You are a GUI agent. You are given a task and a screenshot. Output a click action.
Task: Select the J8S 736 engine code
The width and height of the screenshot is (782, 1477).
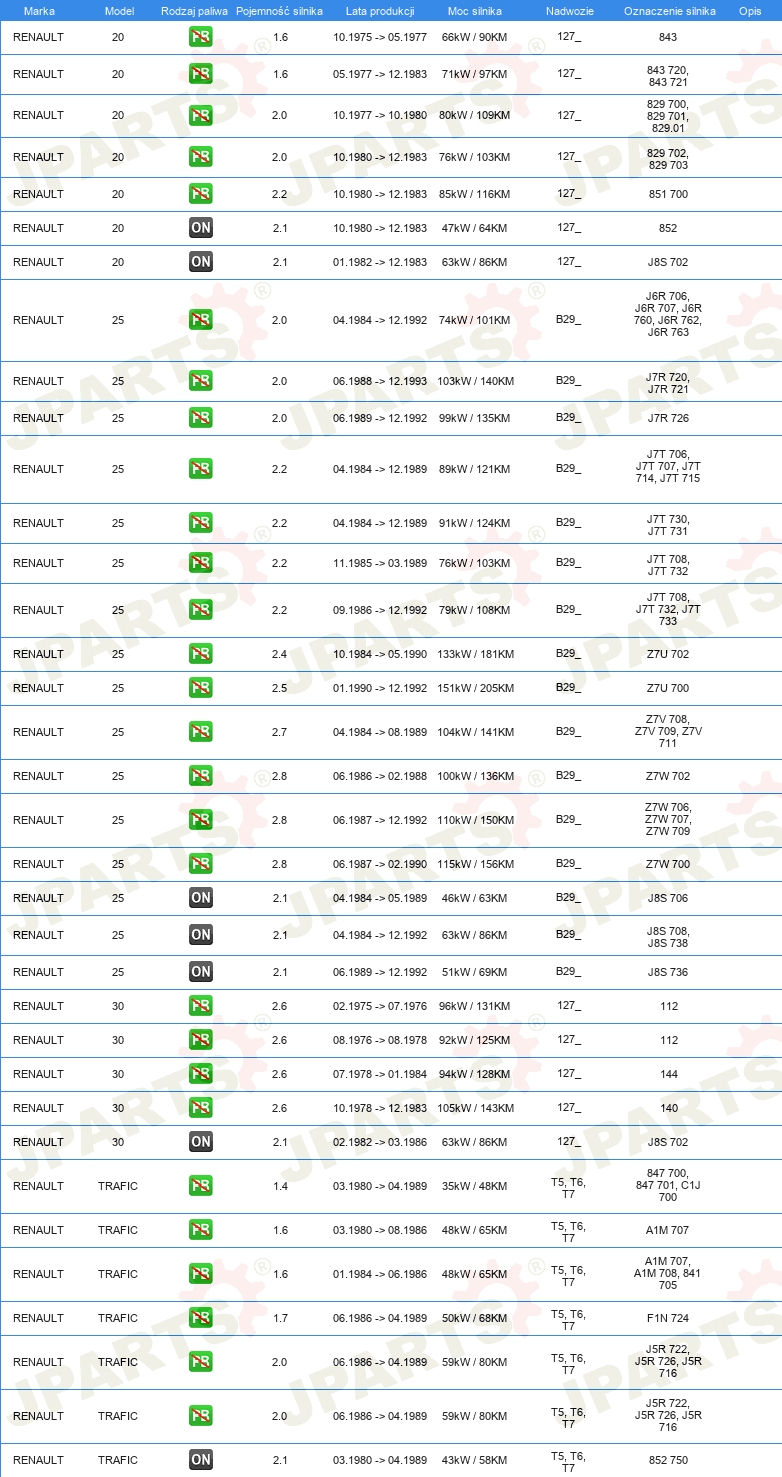coord(668,973)
